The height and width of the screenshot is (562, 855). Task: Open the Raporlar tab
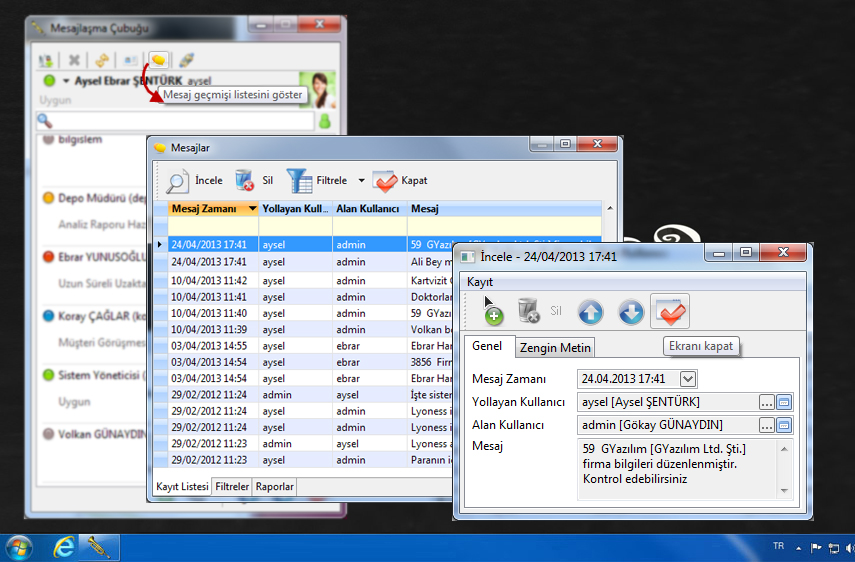(275, 486)
